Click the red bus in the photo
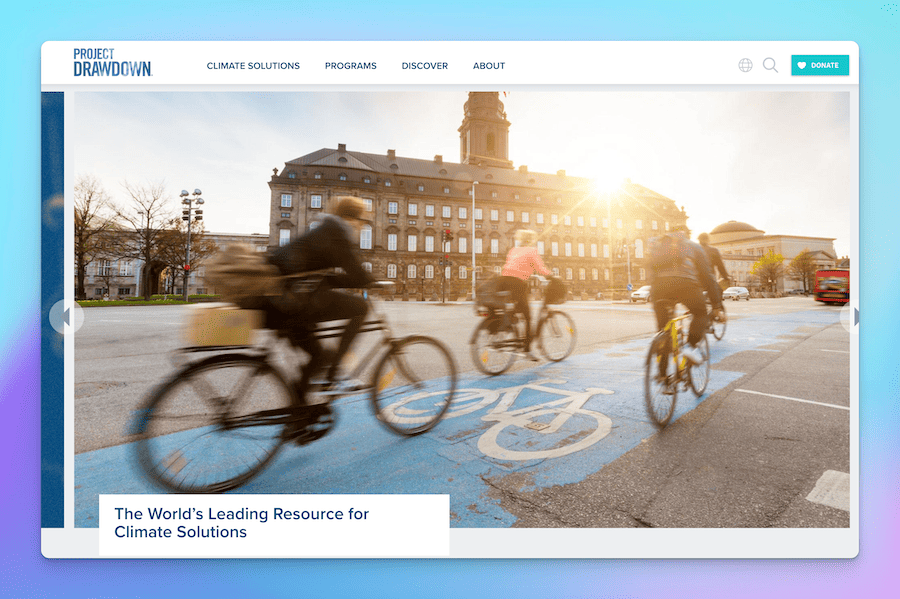900x599 pixels. pyautogui.click(x=830, y=286)
